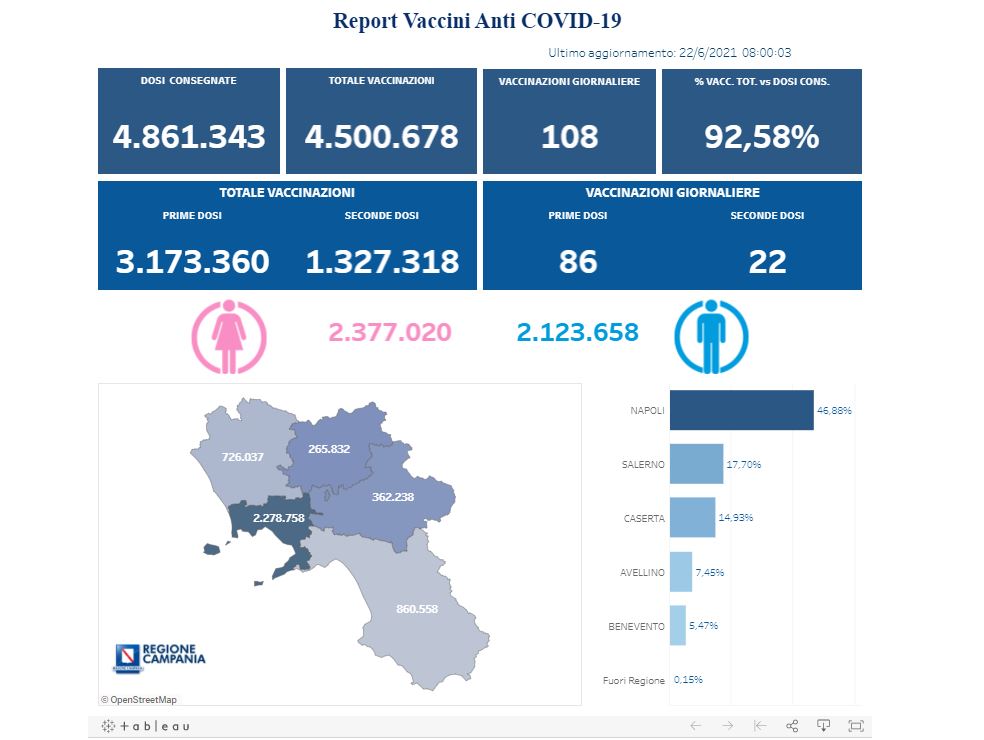Click the Regione Campania logo
Image resolution: width=984 pixels, height=740 pixels.
pyautogui.click(x=160, y=656)
